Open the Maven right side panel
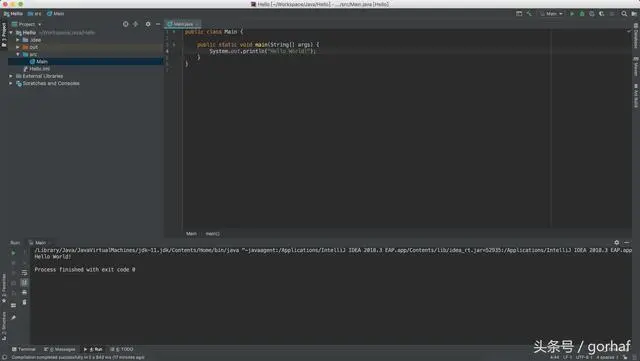This screenshot has height=361, width=640. 636,66
